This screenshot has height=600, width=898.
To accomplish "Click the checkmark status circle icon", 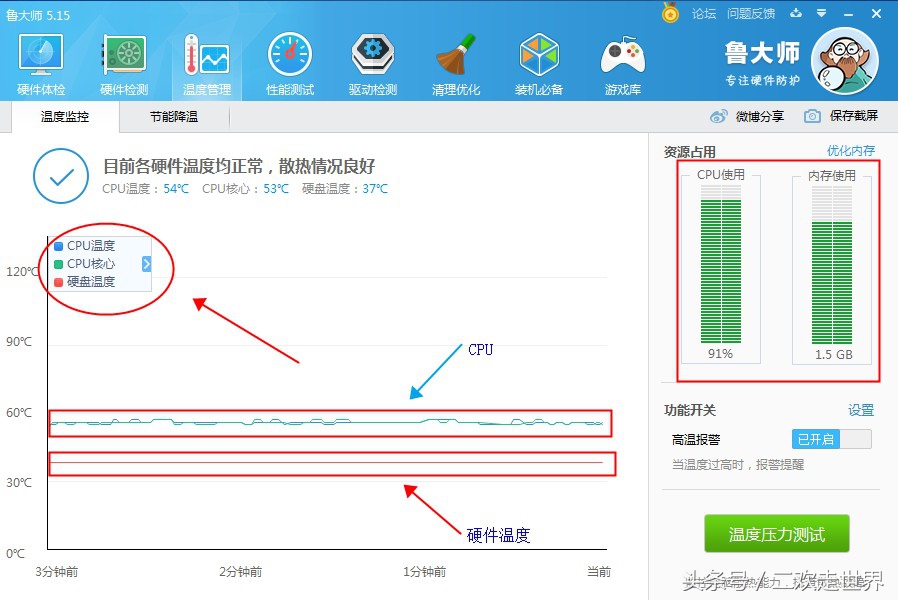I will tap(61, 176).
